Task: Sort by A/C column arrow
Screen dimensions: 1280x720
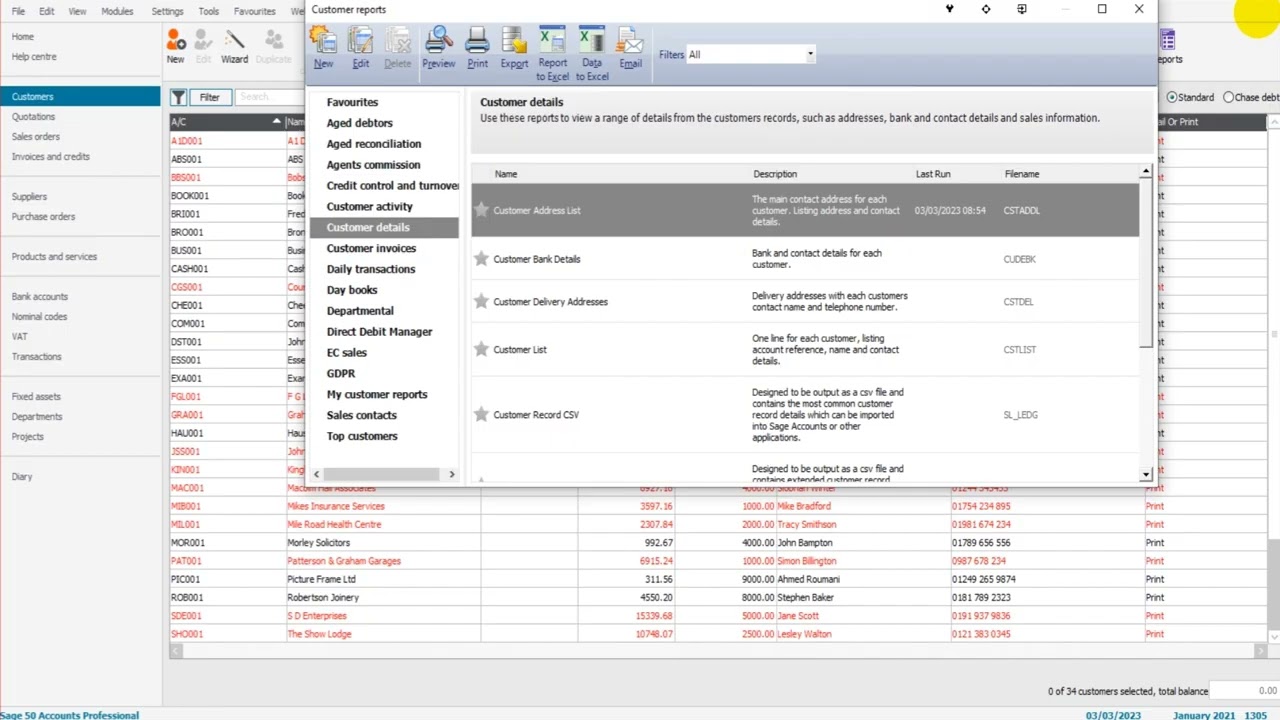Action: coord(276,122)
